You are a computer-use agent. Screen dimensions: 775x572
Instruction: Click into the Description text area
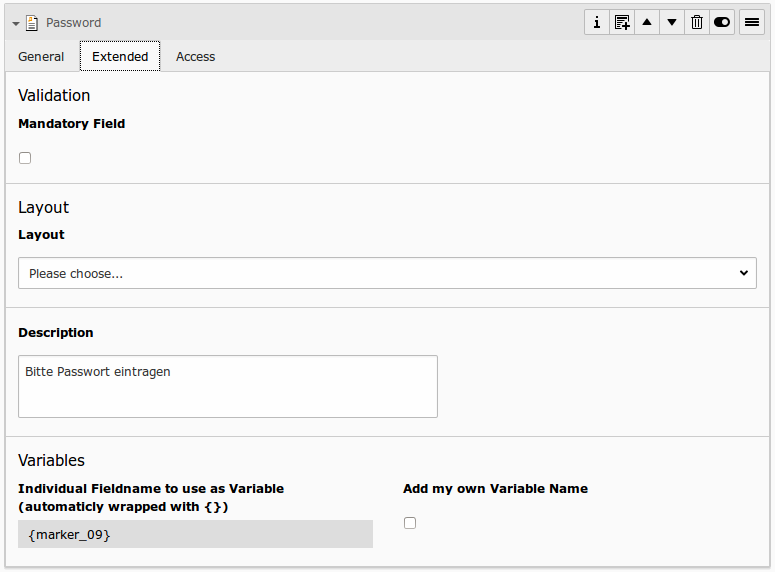(228, 386)
